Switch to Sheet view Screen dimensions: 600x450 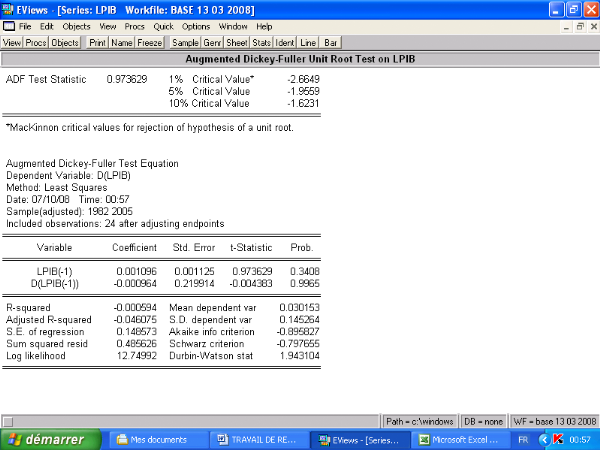[237, 42]
